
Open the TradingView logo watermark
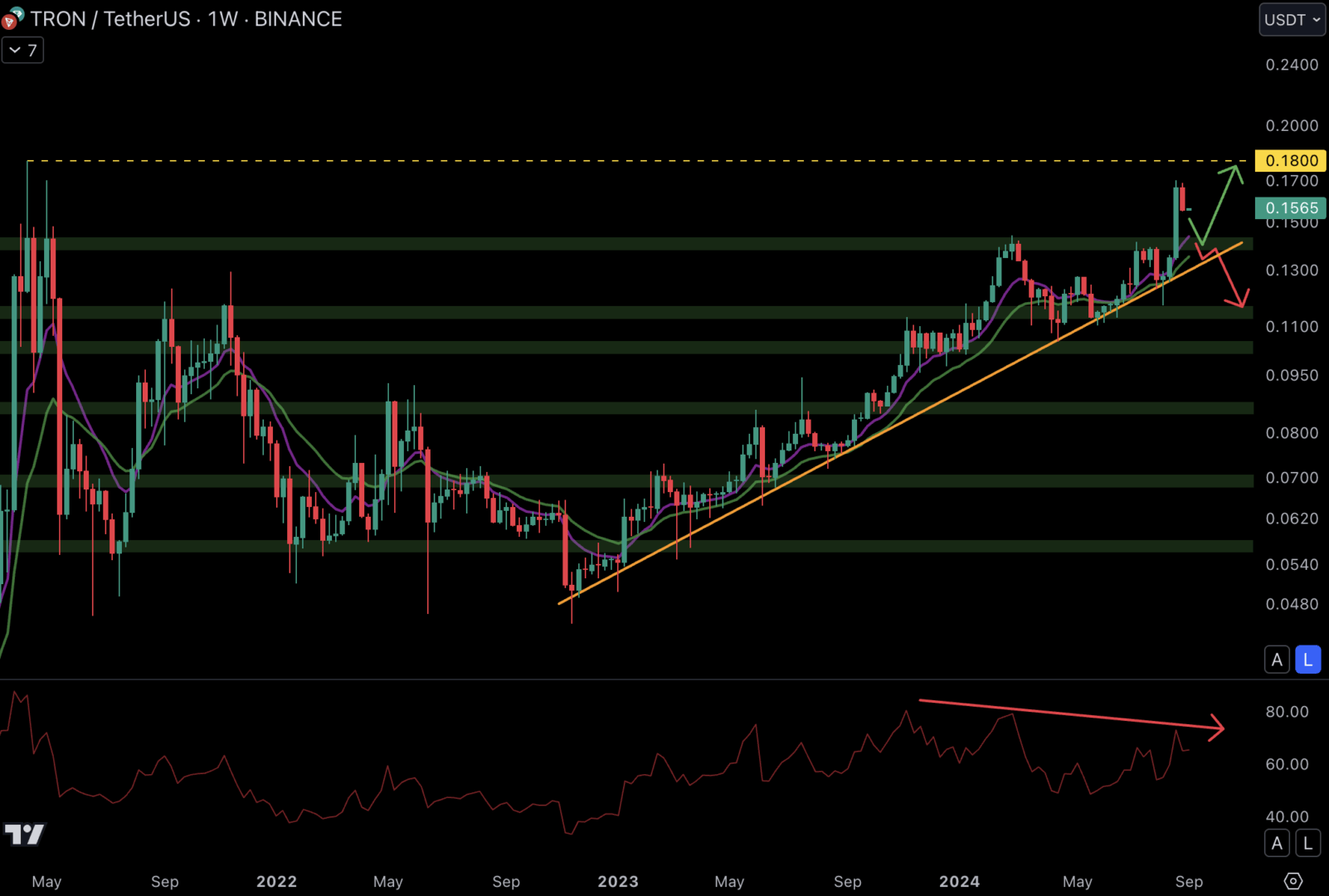(x=25, y=834)
